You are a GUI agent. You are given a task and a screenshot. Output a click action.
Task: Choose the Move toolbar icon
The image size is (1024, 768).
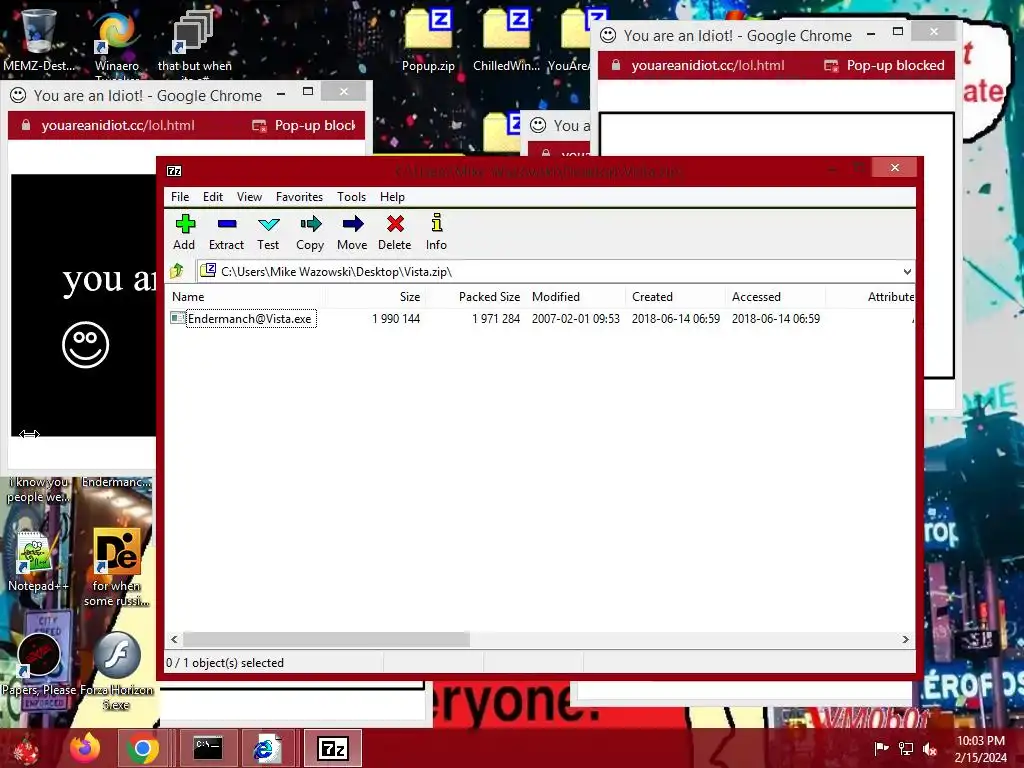352,232
